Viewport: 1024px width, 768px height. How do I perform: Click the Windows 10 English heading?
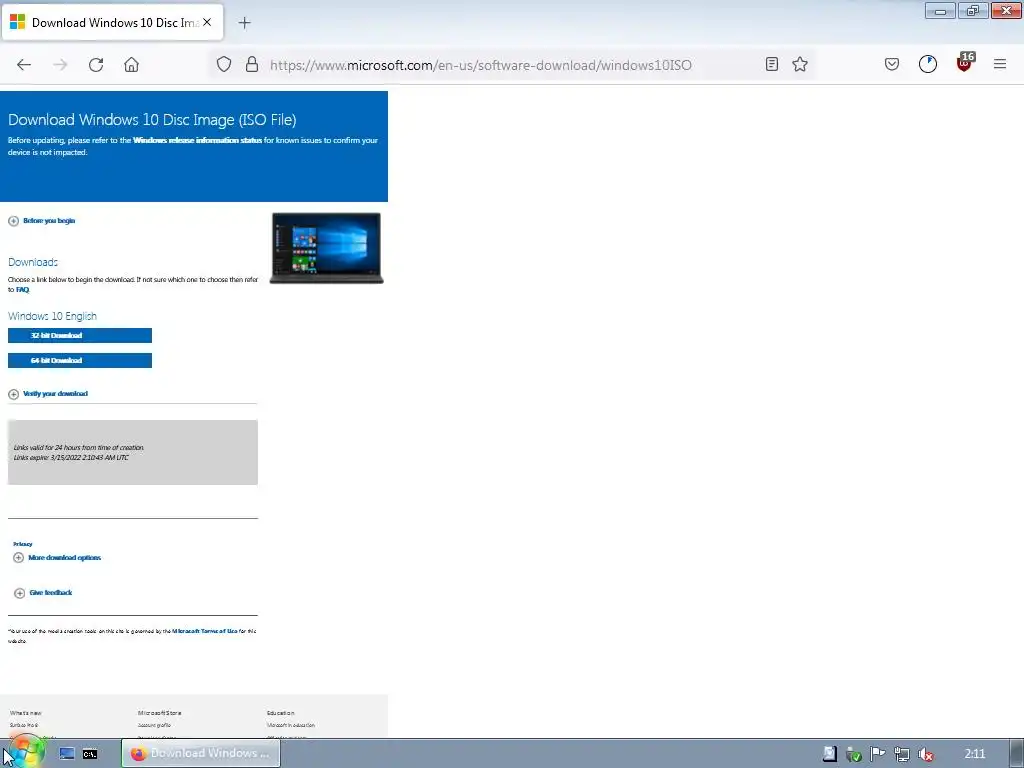click(52, 316)
